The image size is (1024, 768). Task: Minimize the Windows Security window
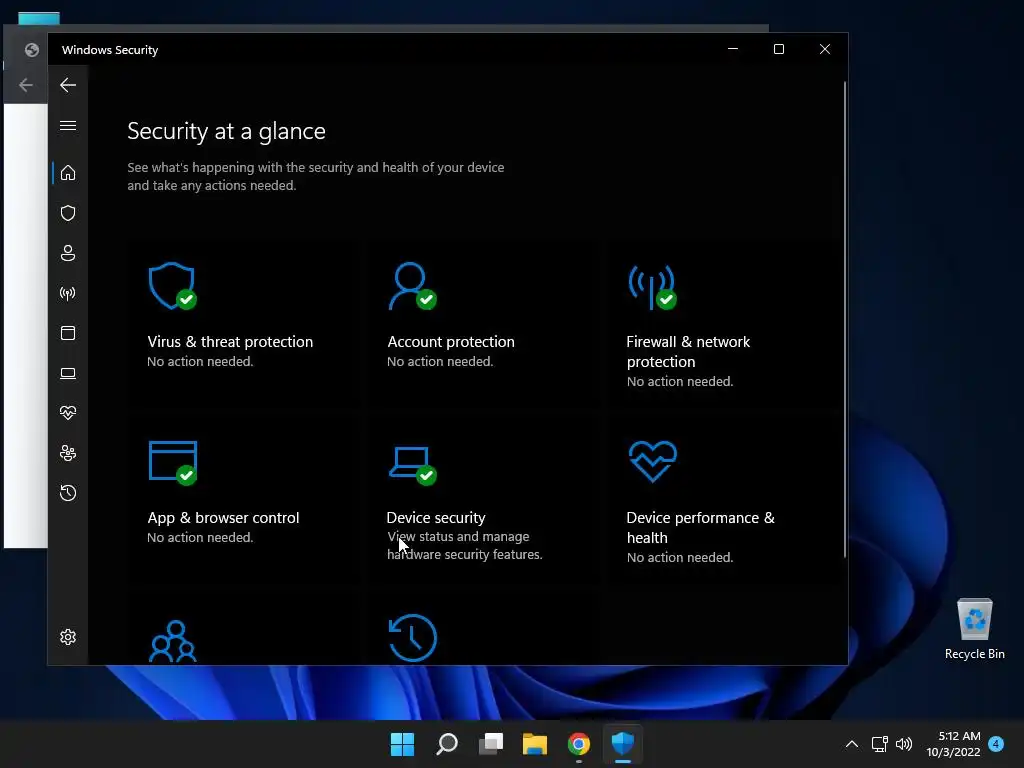point(733,49)
